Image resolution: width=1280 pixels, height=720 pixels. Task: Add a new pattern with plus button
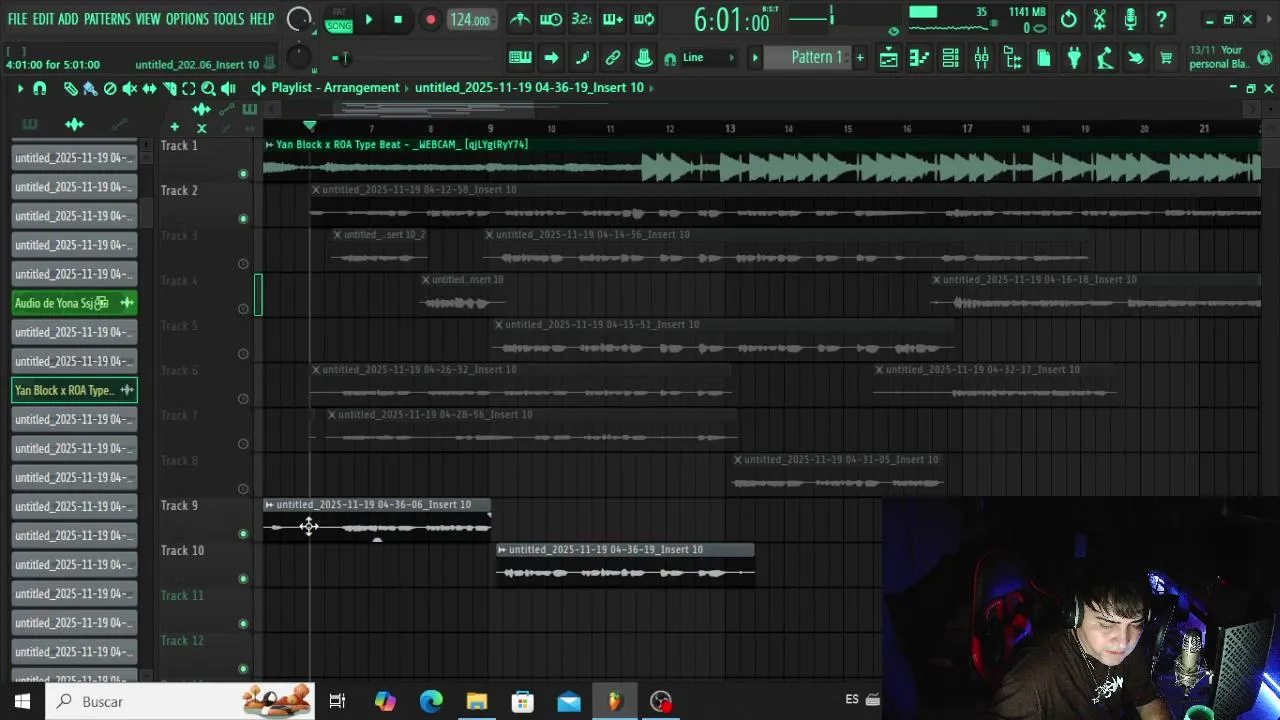860,58
